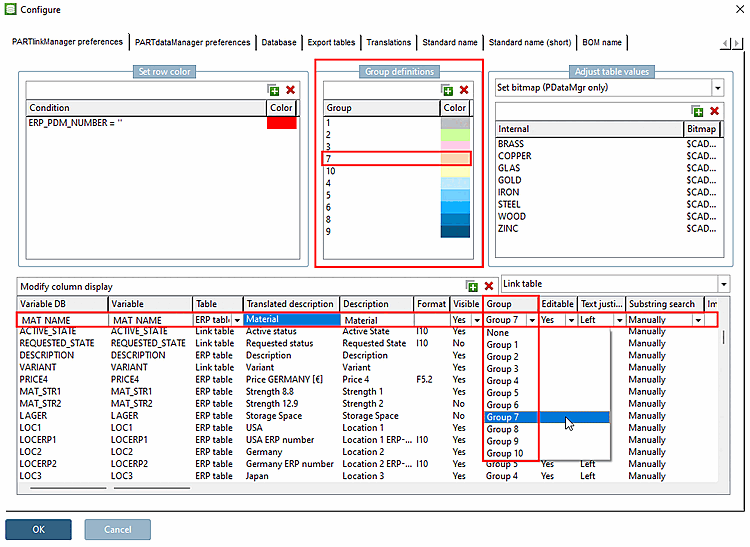Add row in Modify column display
This screenshot has height=547, width=750.
click(472, 286)
